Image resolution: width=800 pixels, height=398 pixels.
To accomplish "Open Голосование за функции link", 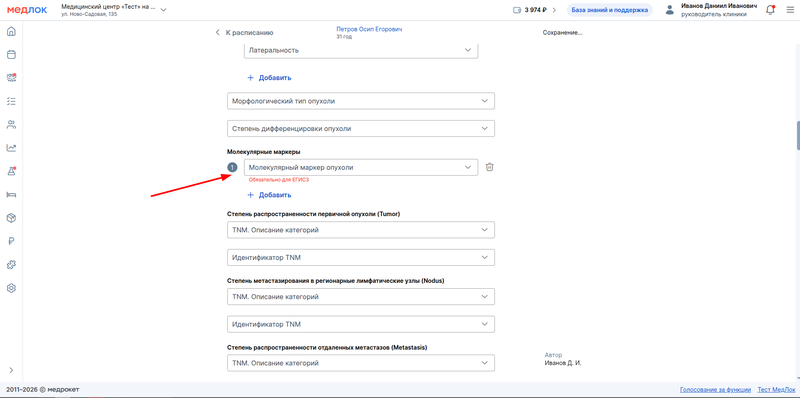I will coord(715,390).
